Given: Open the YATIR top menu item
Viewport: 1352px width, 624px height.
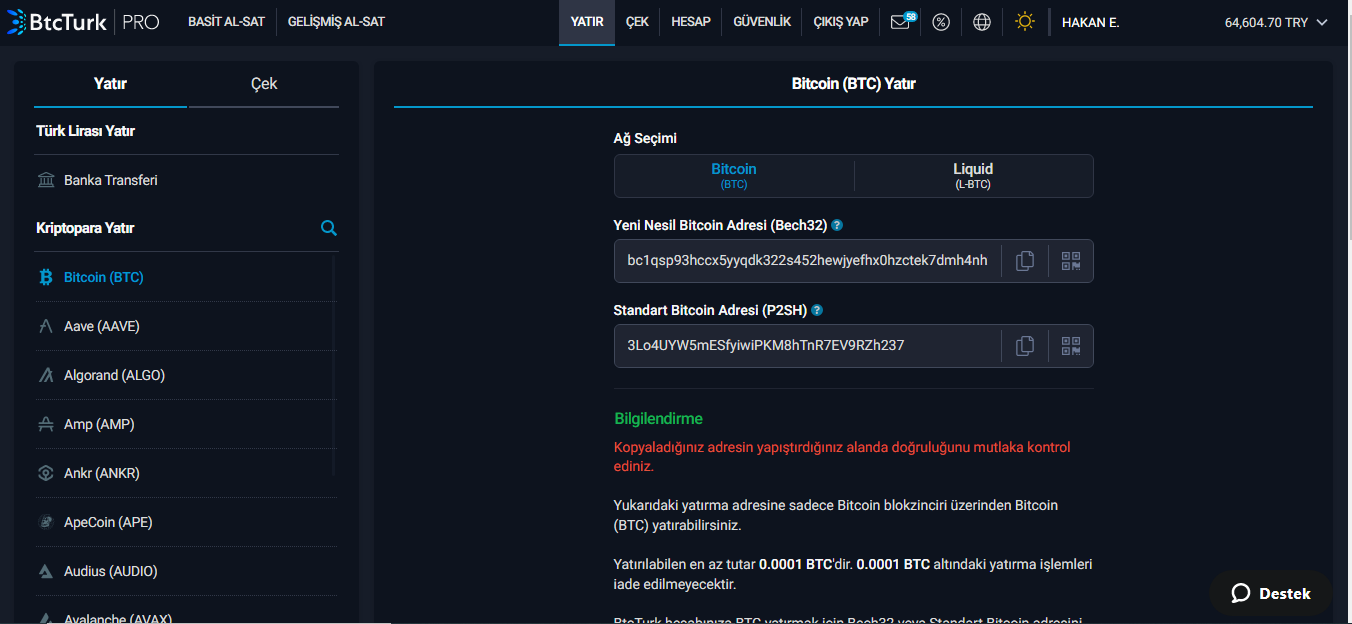Looking at the screenshot, I should coord(587,22).
